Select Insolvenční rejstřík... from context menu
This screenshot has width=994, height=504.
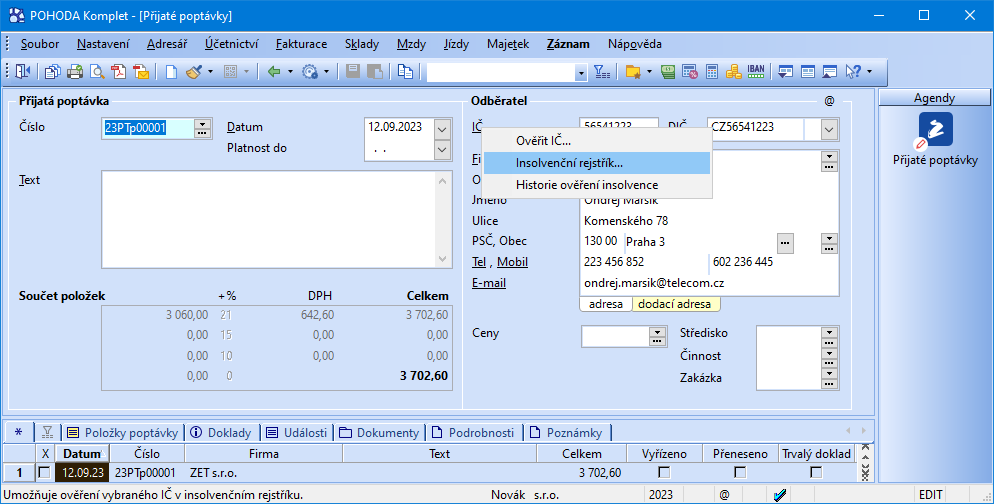pyautogui.click(x=597, y=163)
